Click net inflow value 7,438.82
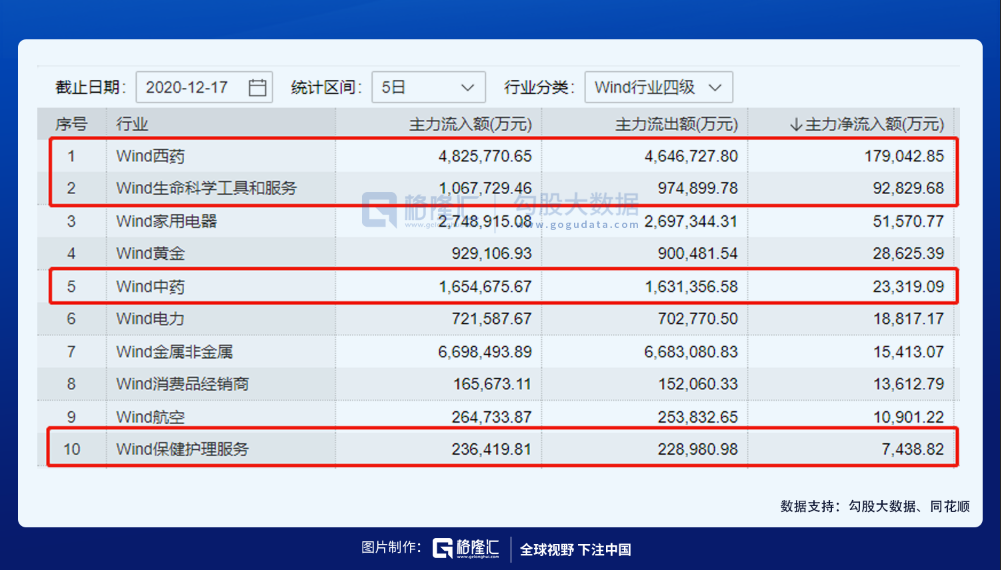Image resolution: width=1001 pixels, height=570 pixels. [x=913, y=449]
